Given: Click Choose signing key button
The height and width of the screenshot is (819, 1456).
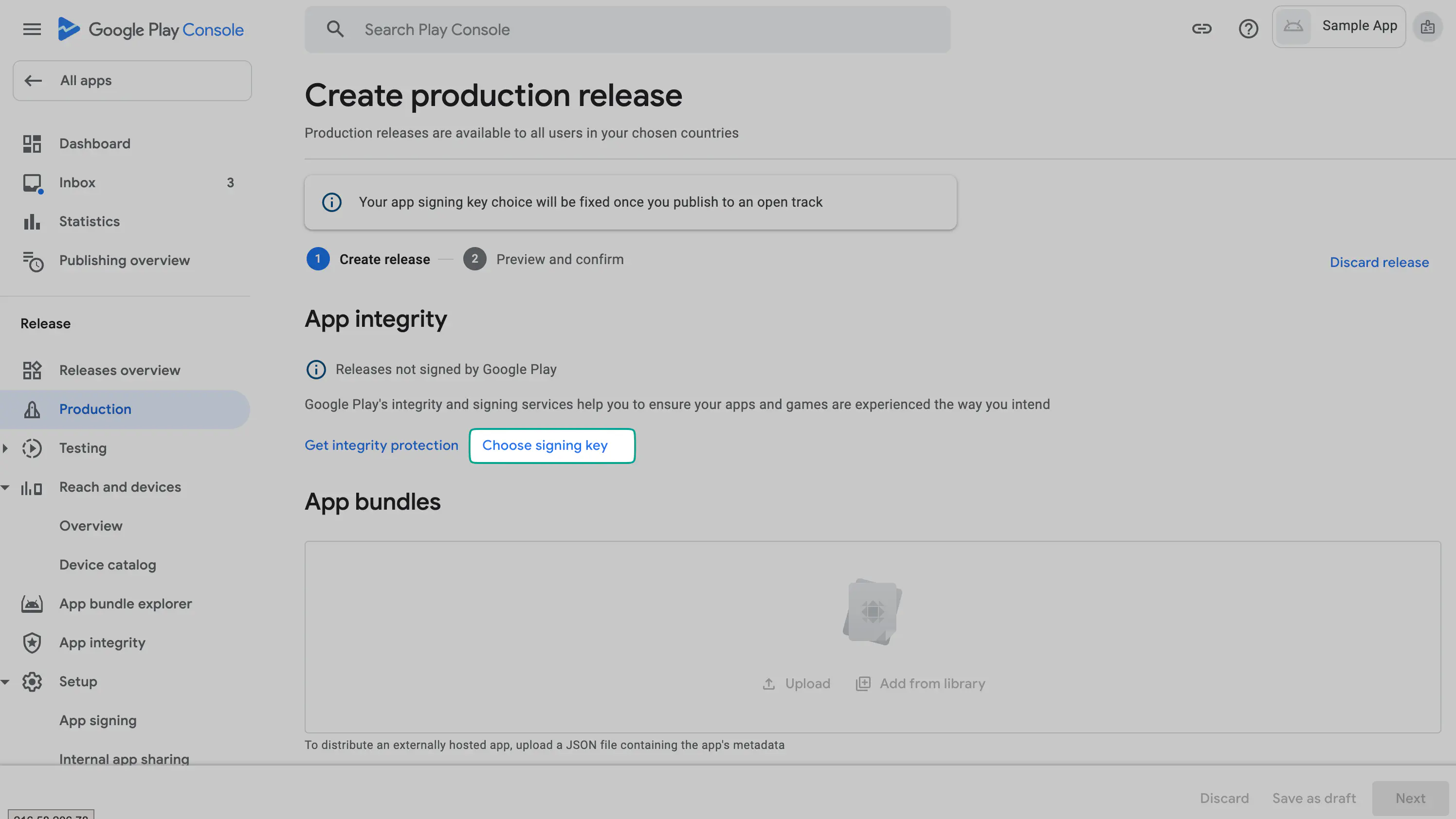Looking at the screenshot, I should (552, 445).
